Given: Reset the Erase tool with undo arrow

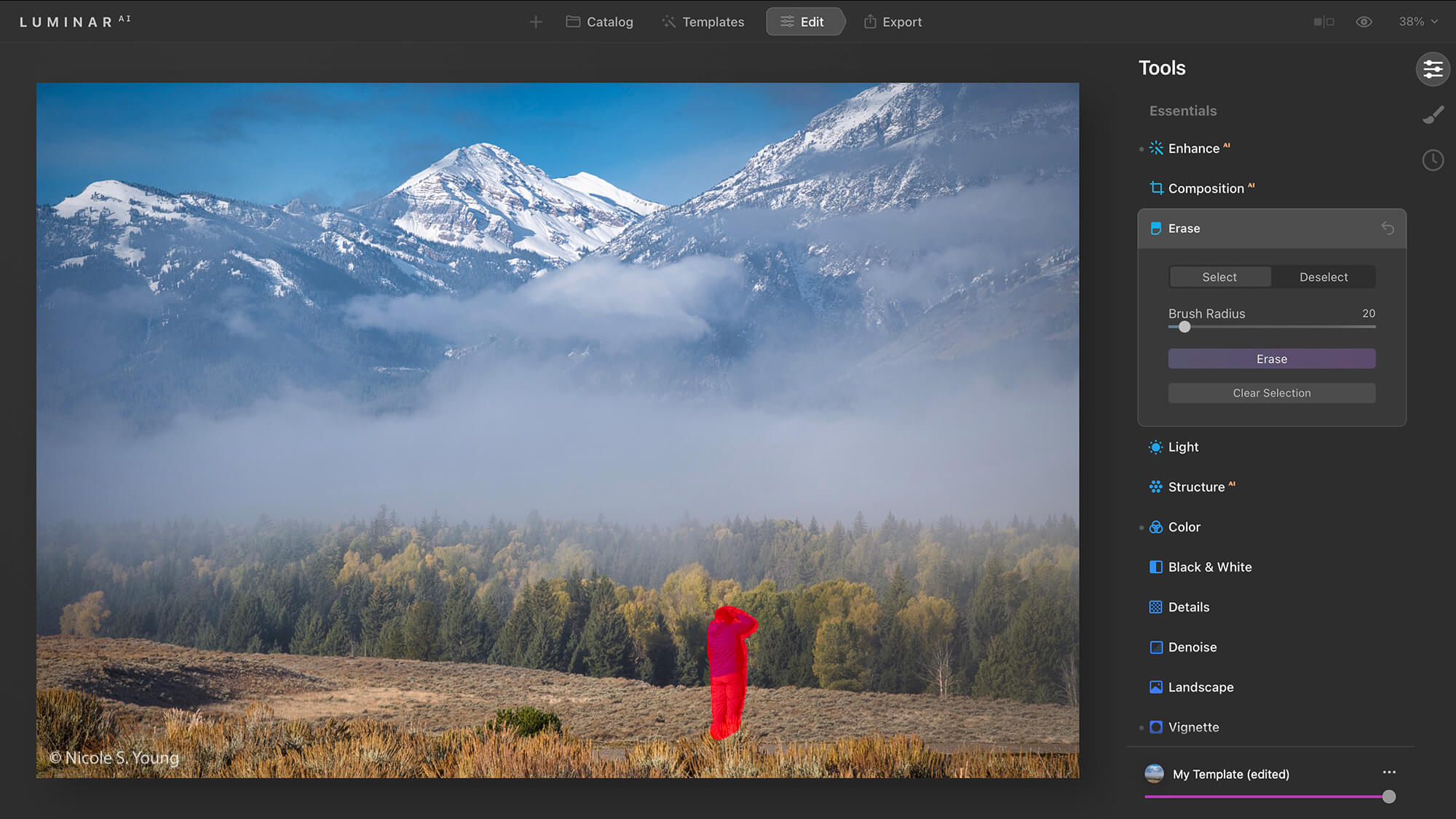Looking at the screenshot, I should 1388,229.
